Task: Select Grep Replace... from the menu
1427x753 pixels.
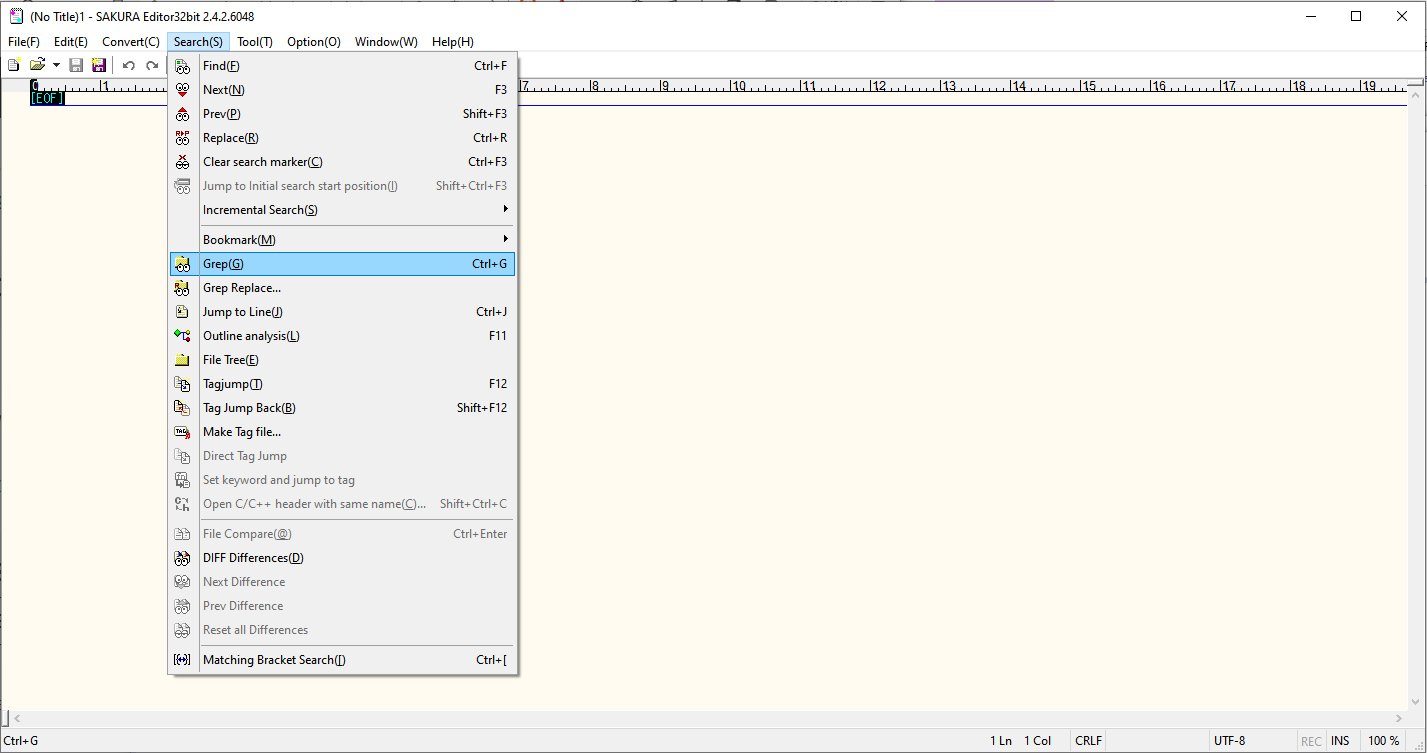Action: pyautogui.click(x=241, y=288)
